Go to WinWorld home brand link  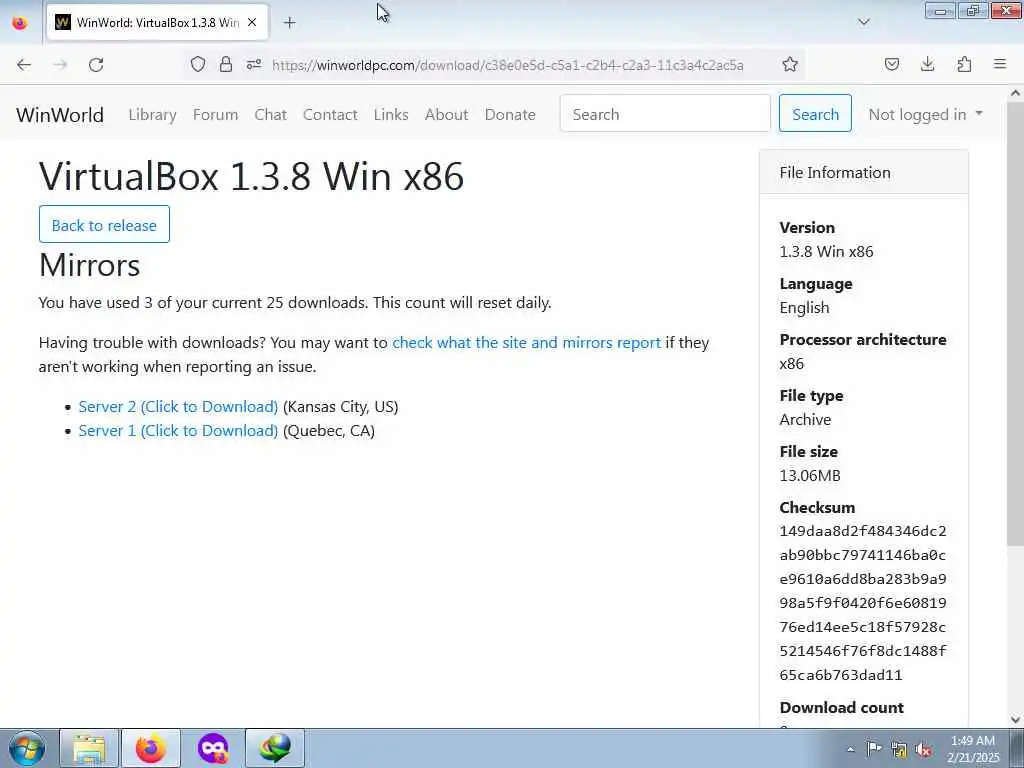(60, 114)
